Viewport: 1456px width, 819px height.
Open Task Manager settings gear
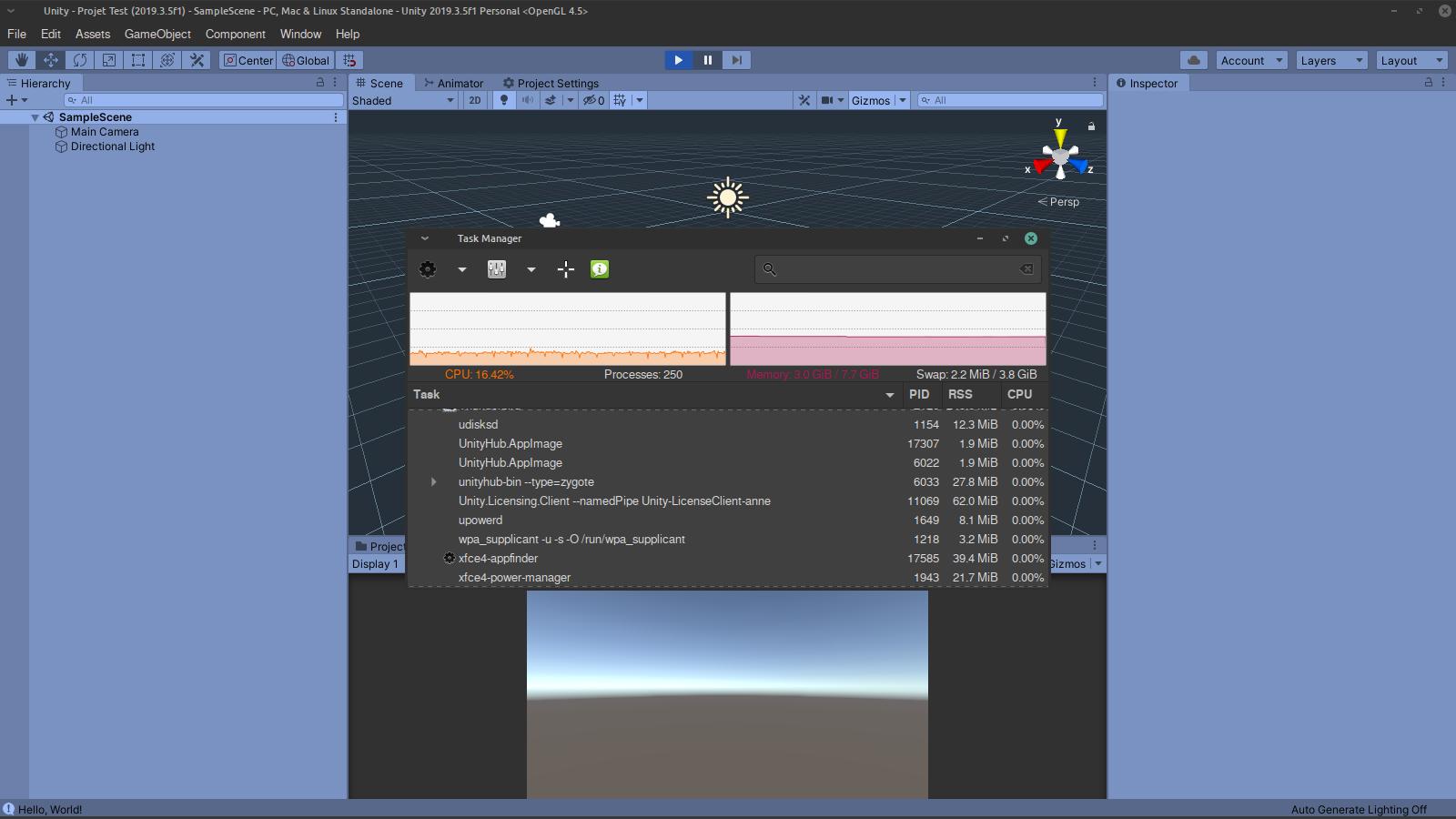click(x=428, y=269)
